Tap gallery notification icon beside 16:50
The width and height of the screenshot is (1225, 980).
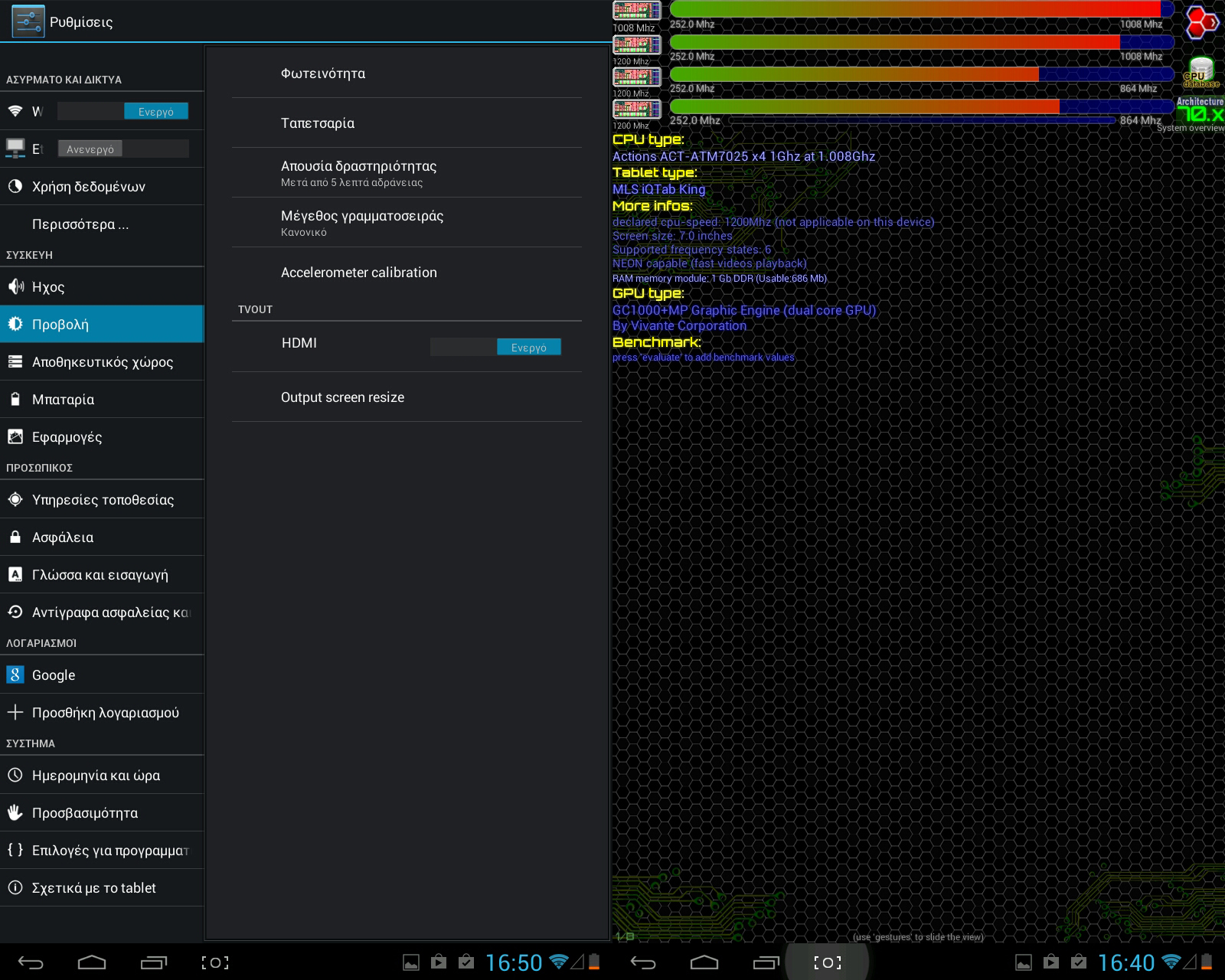point(411,962)
